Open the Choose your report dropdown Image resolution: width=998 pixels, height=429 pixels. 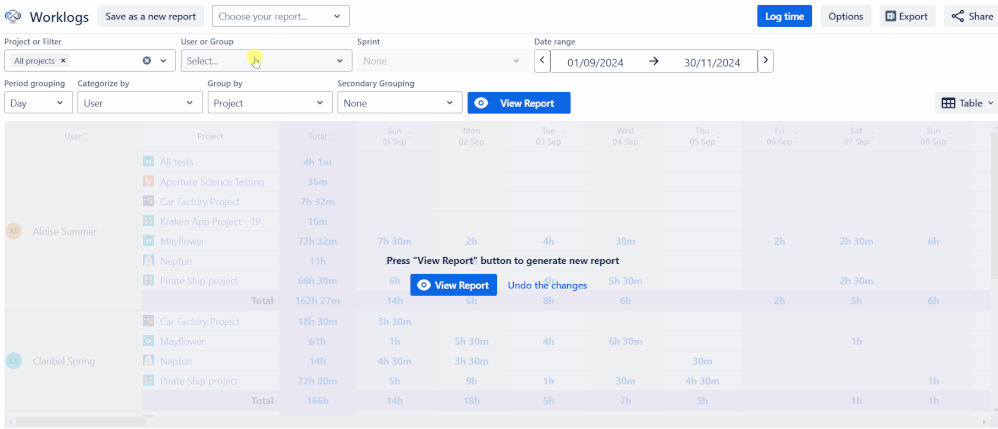tap(281, 17)
